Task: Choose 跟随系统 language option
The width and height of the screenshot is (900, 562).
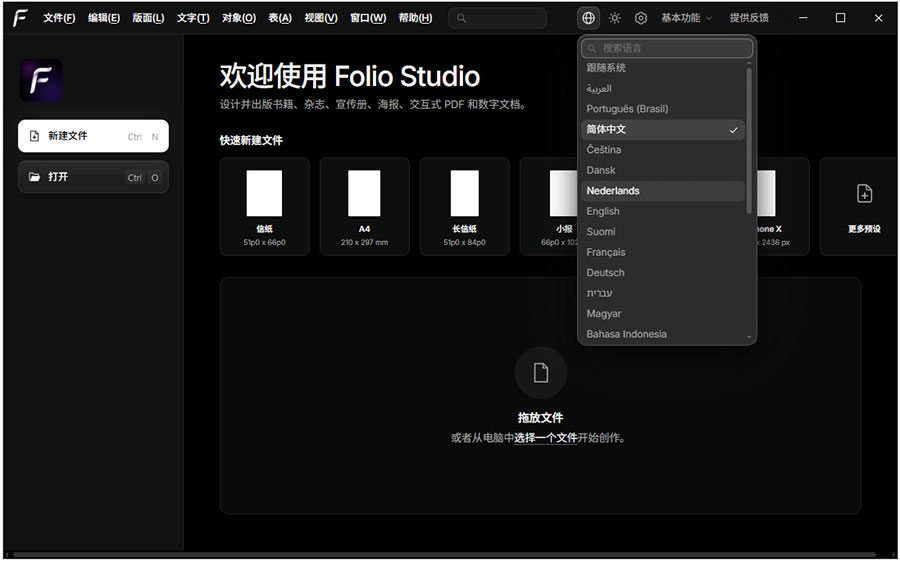Action: point(662,68)
